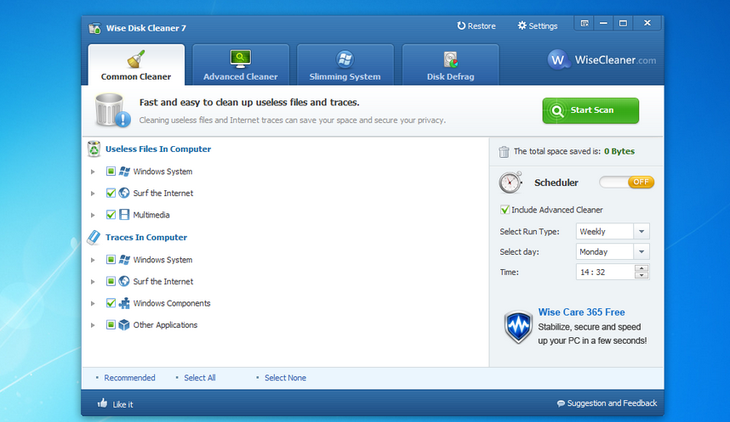730x422 pixels.
Task: Click the Wise Care 365 shield icon
Action: [518, 327]
